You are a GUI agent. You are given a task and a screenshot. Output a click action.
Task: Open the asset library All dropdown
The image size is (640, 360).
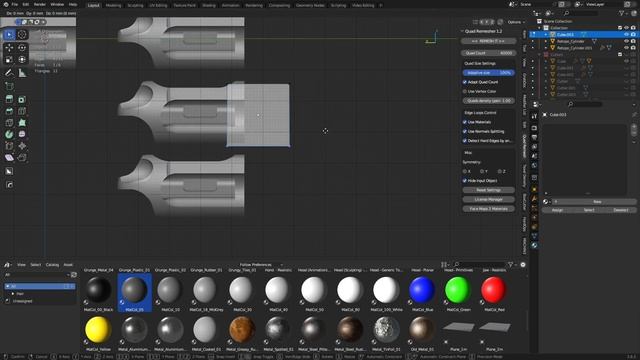click(36, 275)
